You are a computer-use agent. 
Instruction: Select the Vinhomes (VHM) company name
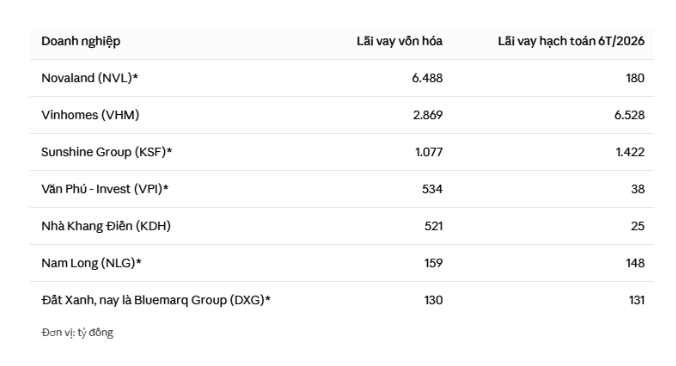tap(90, 115)
